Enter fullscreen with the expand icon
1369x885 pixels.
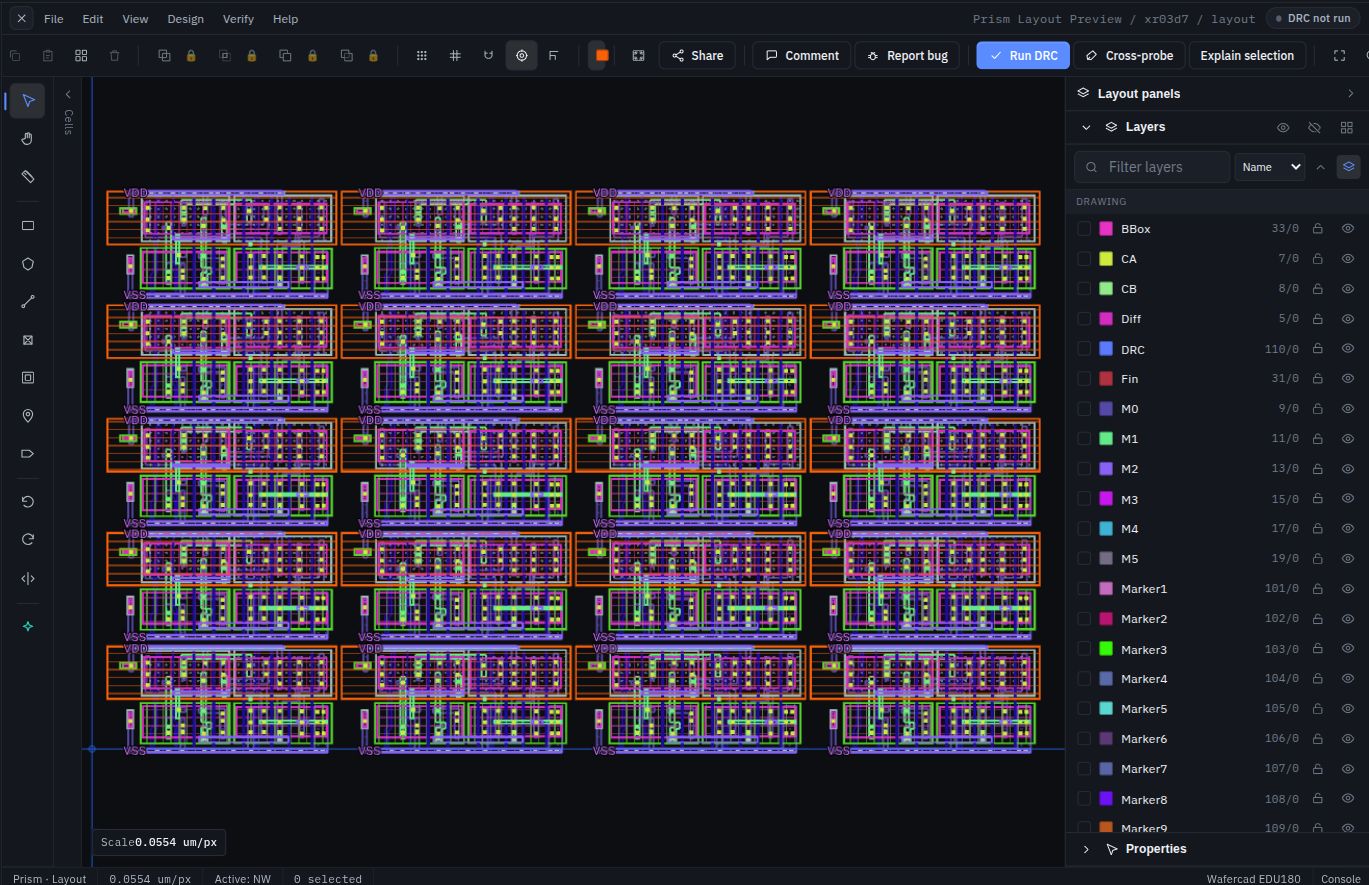[1340, 56]
